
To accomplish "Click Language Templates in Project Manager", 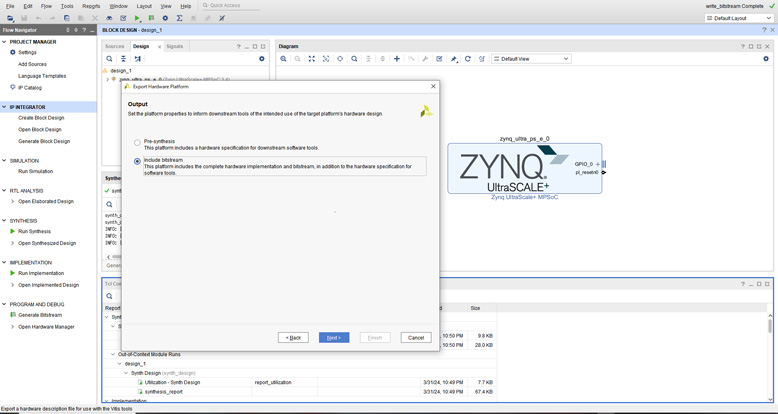I will (42, 76).
